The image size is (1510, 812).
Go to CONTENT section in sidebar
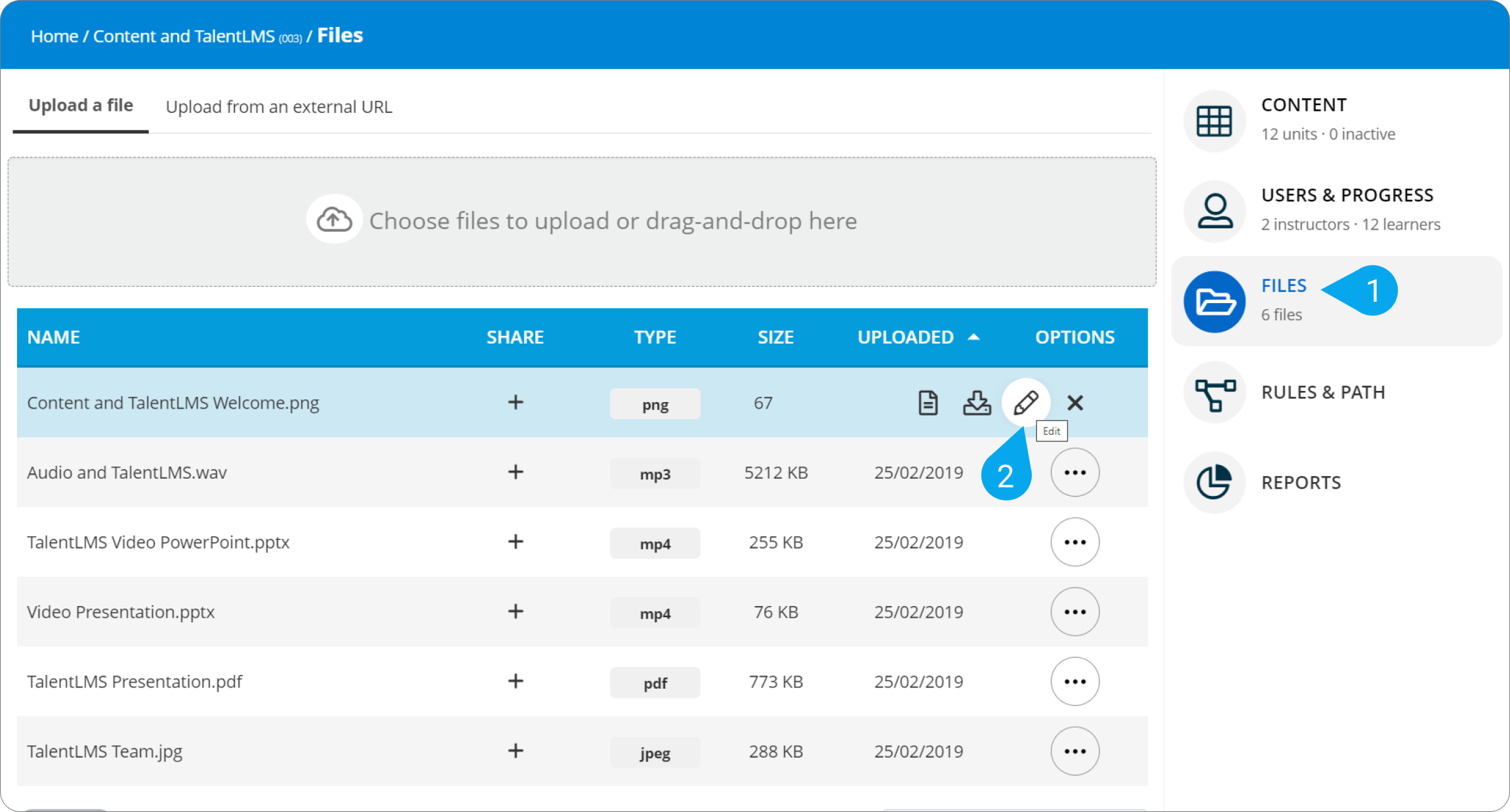pos(1304,105)
